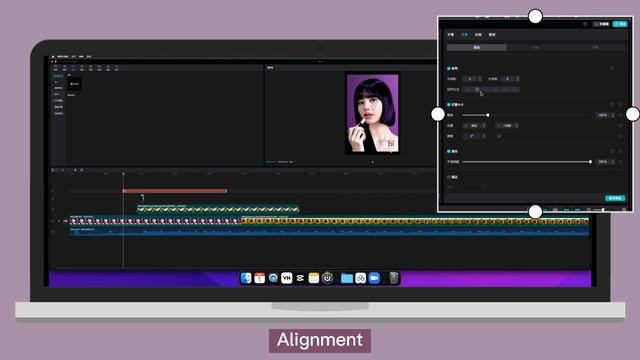Click the woman portrait in the preview player

click(372, 113)
